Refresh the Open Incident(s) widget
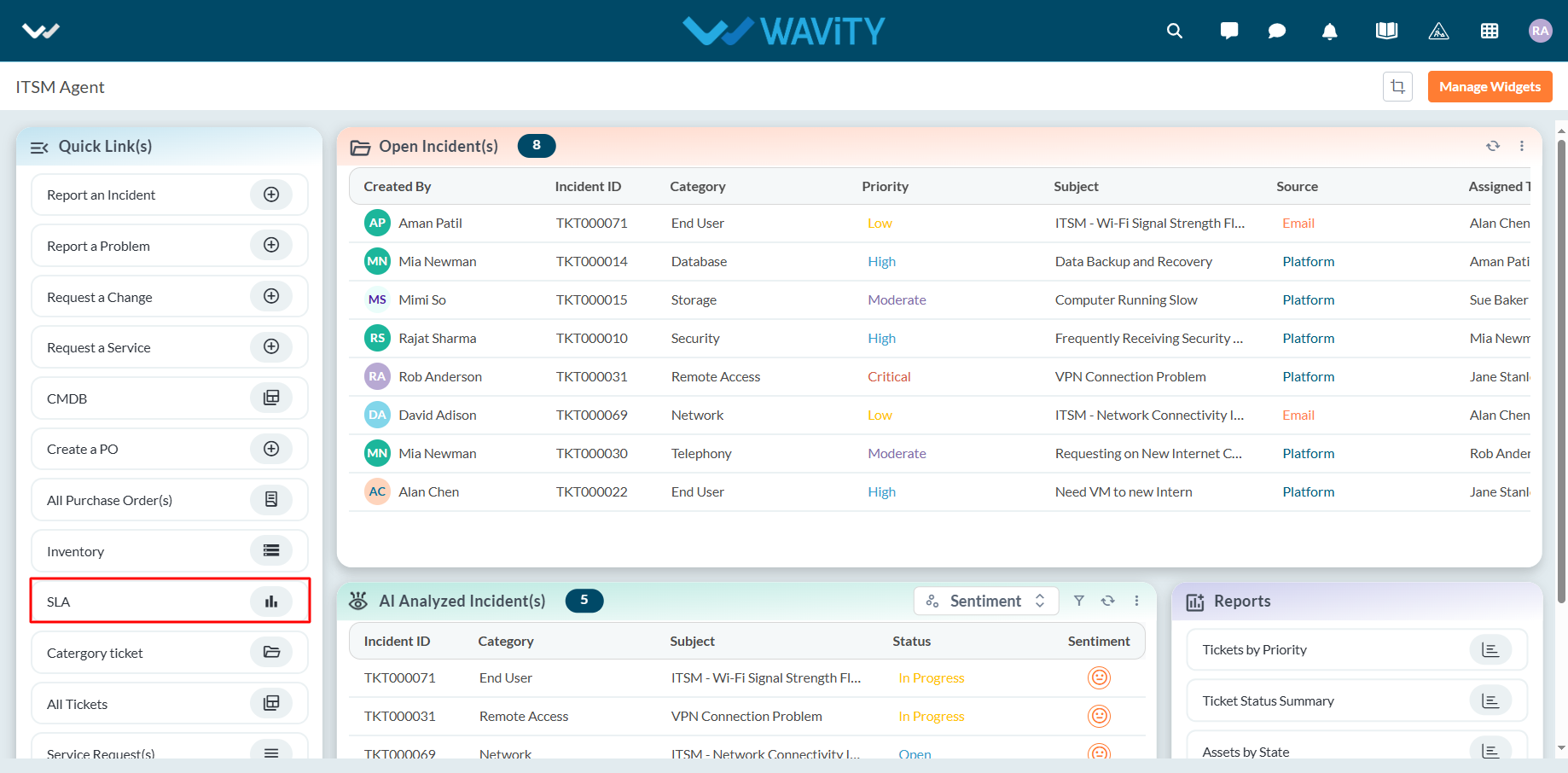 (x=1493, y=146)
